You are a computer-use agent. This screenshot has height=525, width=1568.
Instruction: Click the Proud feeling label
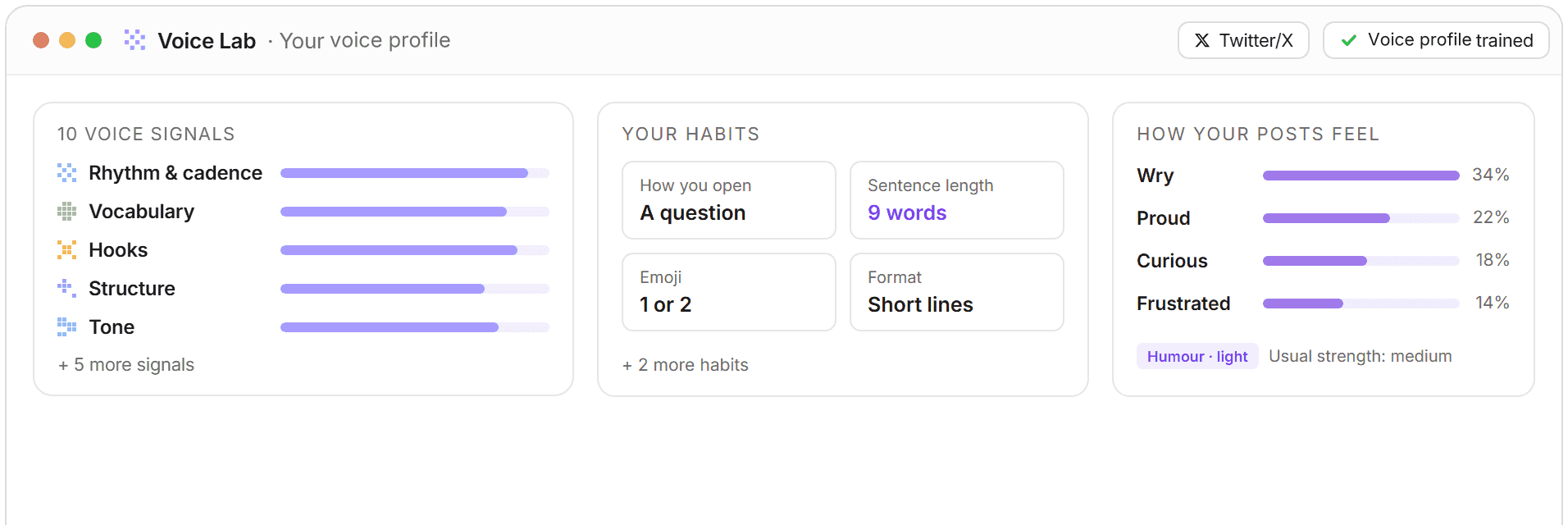[1164, 218]
